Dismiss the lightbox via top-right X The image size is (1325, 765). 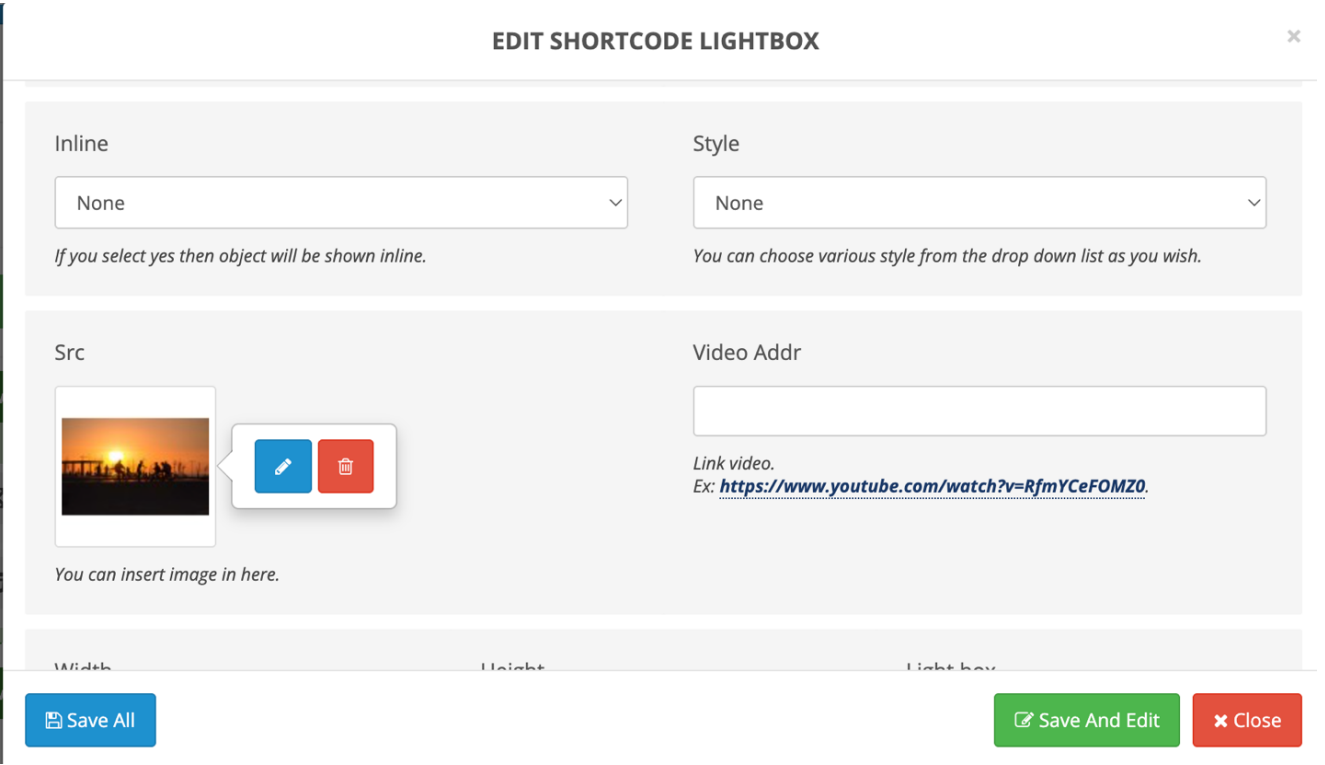tap(1293, 37)
